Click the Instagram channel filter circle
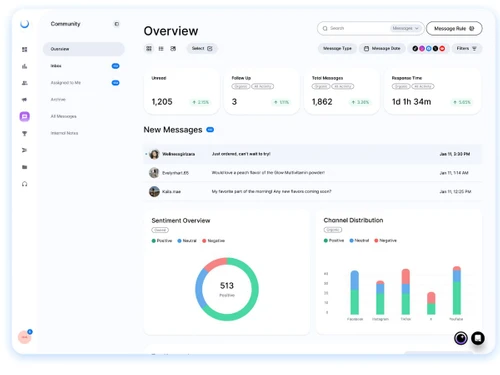Image resolution: width=500 pixels, height=375 pixels. 422,49
